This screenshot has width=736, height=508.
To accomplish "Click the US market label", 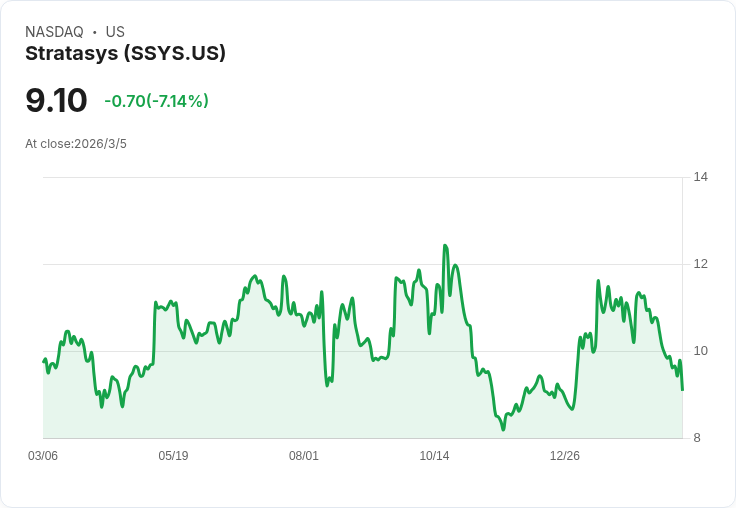I will (115, 32).
